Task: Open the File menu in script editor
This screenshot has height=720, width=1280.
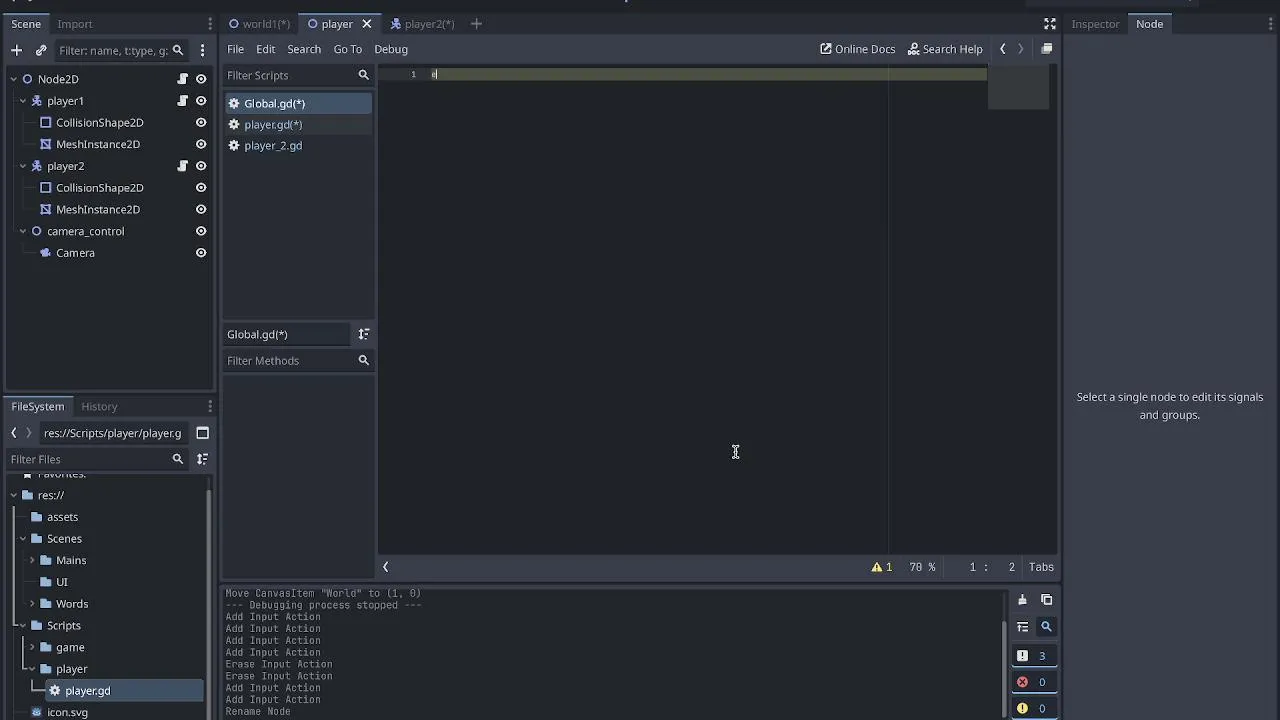Action: click(x=235, y=49)
